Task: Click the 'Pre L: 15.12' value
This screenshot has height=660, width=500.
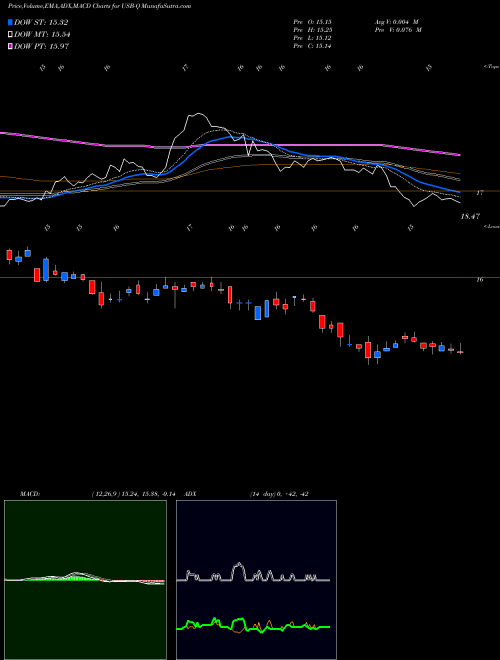Action: click(312, 38)
